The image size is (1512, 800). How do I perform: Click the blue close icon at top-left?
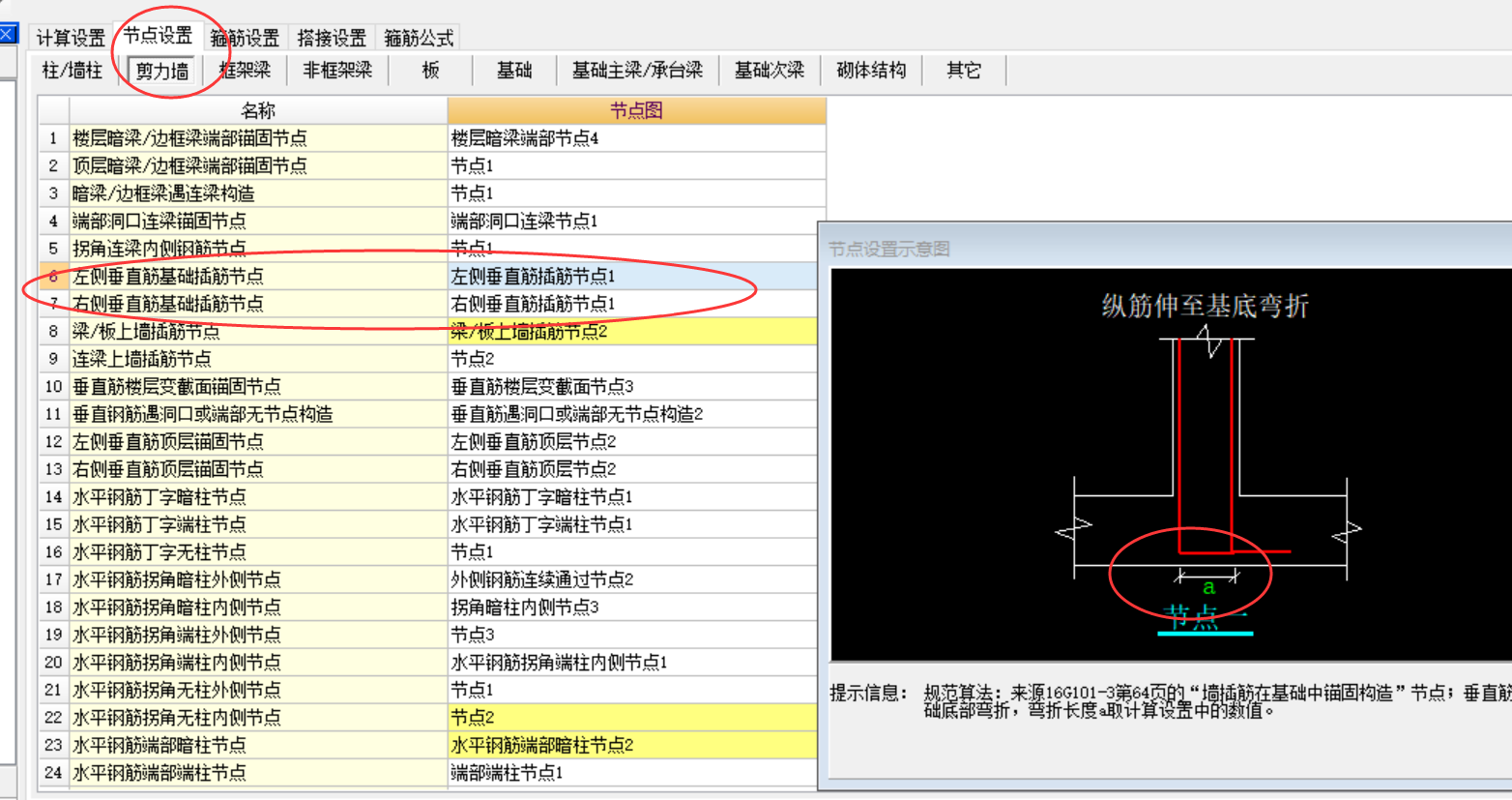8,34
